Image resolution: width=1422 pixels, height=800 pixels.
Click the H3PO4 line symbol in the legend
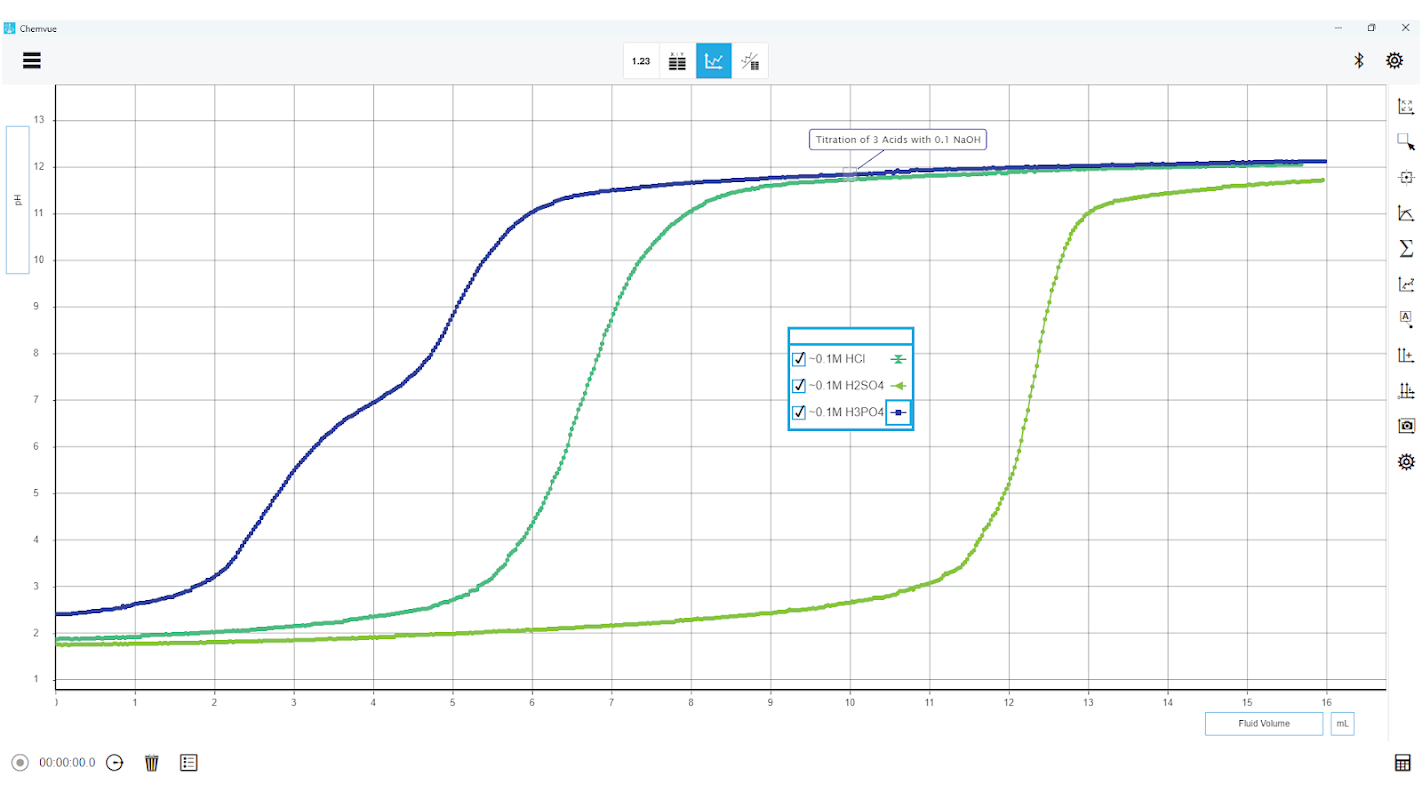pyautogui.click(x=898, y=412)
